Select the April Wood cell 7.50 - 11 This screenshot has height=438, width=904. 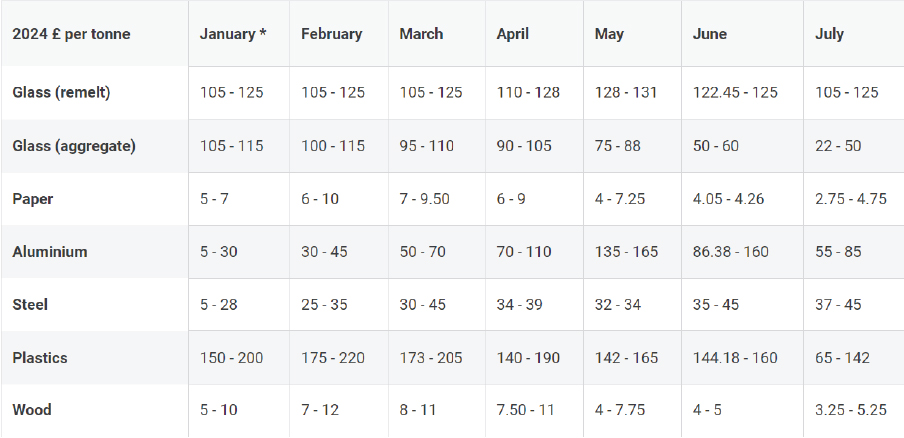[525, 410]
